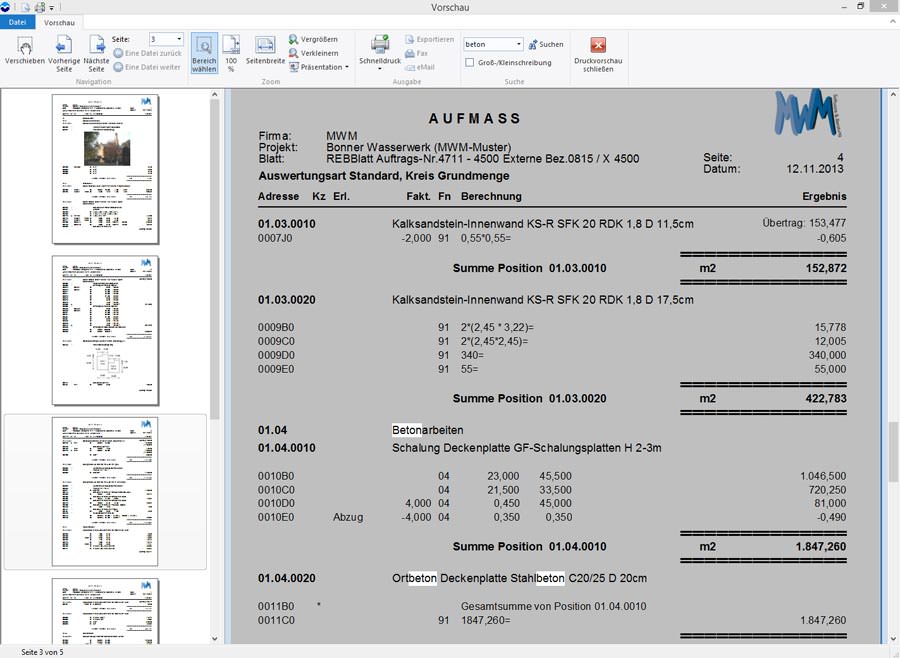Select highlighted third page thumbnail

click(x=105, y=491)
